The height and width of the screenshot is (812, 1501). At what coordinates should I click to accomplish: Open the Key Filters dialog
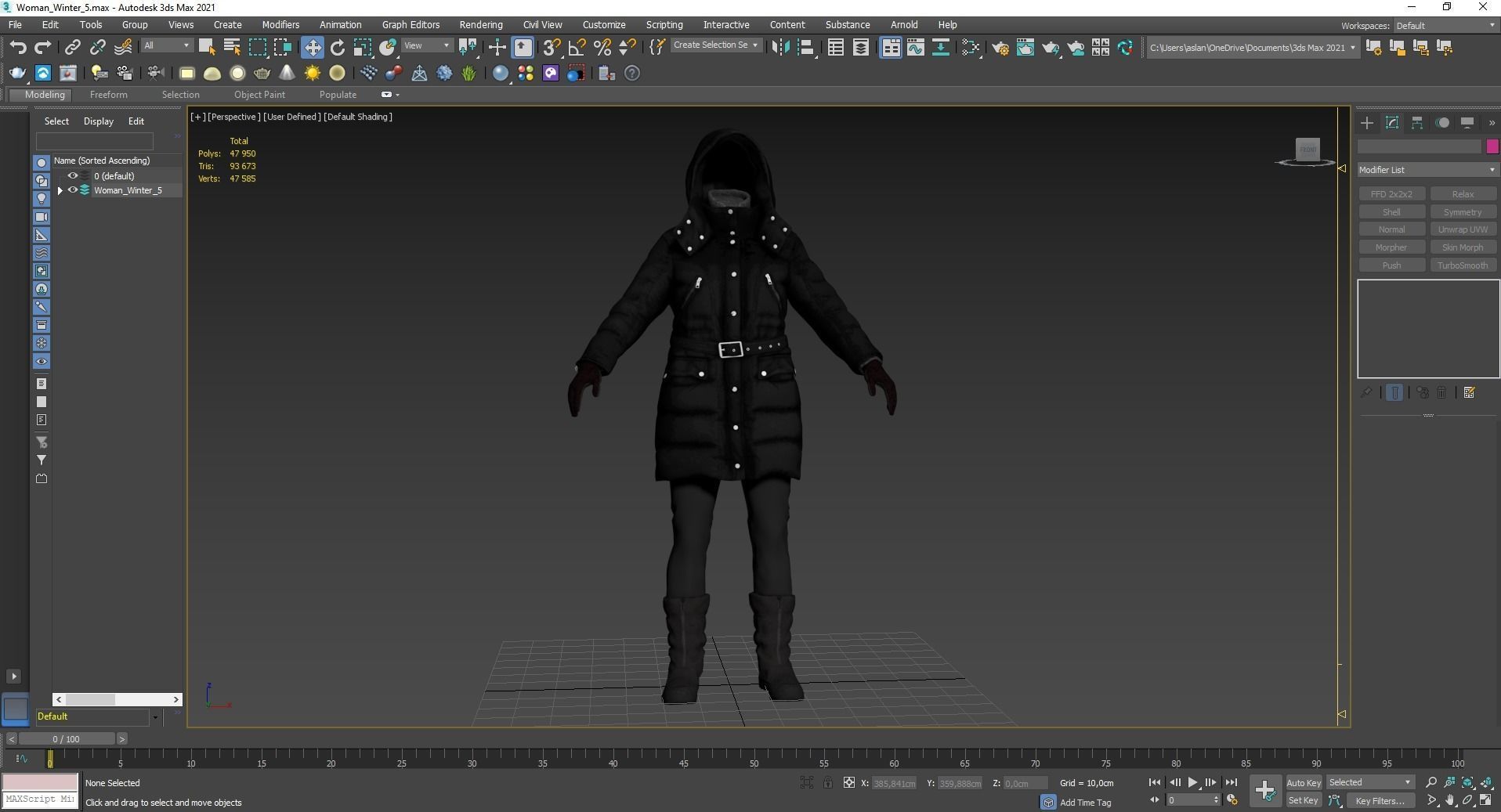1380,800
